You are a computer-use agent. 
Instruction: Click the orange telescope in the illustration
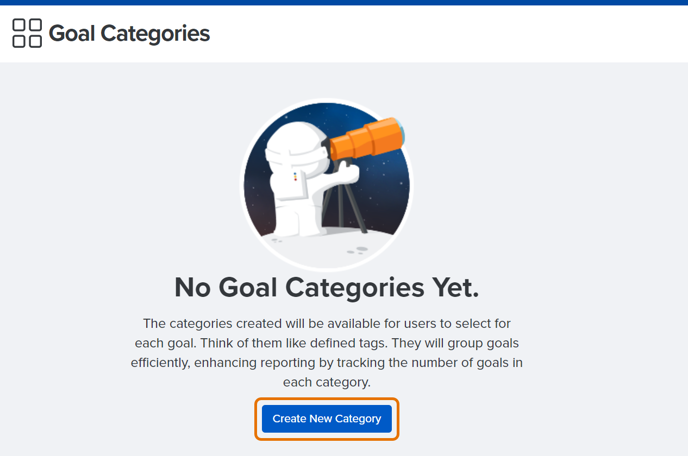tap(366, 139)
